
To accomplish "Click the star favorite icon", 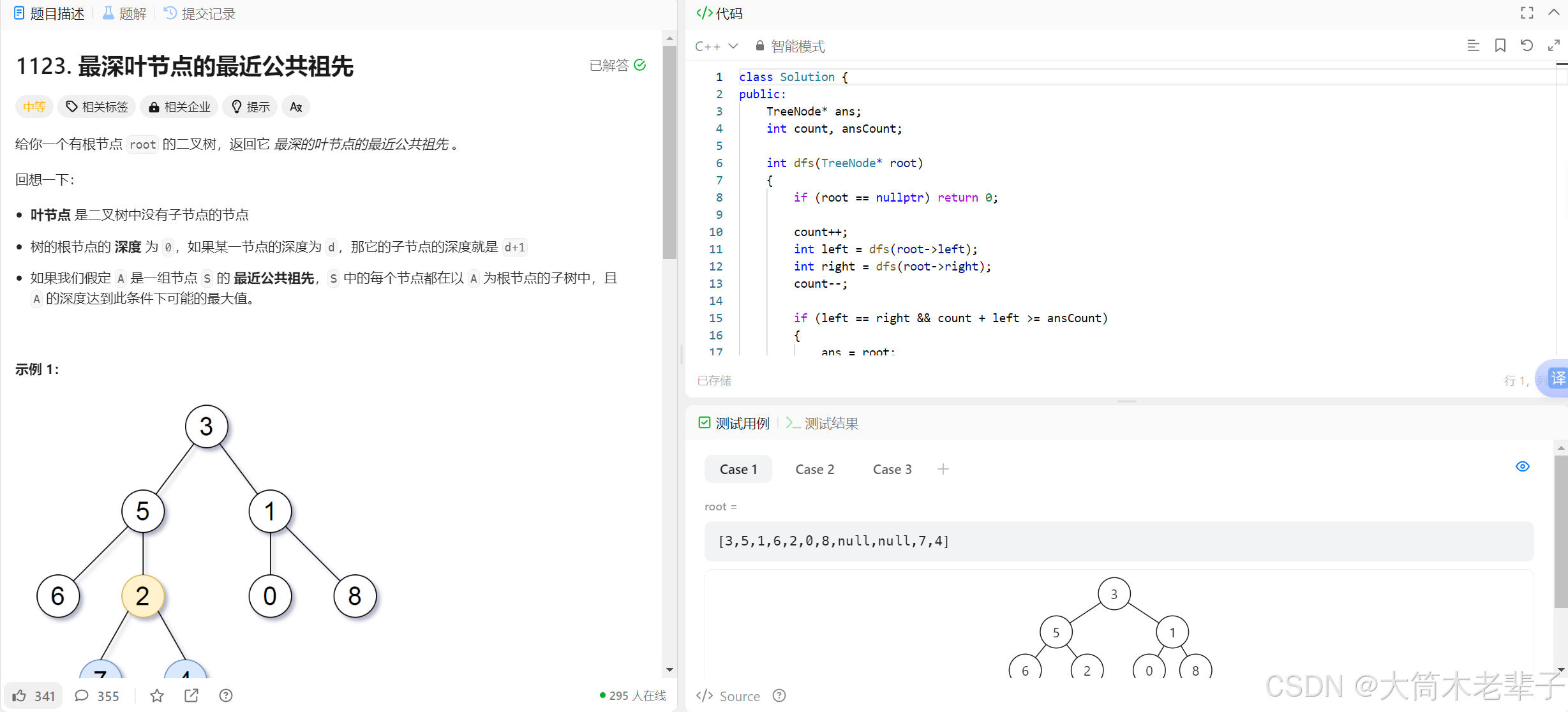I will (x=157, y=695).
